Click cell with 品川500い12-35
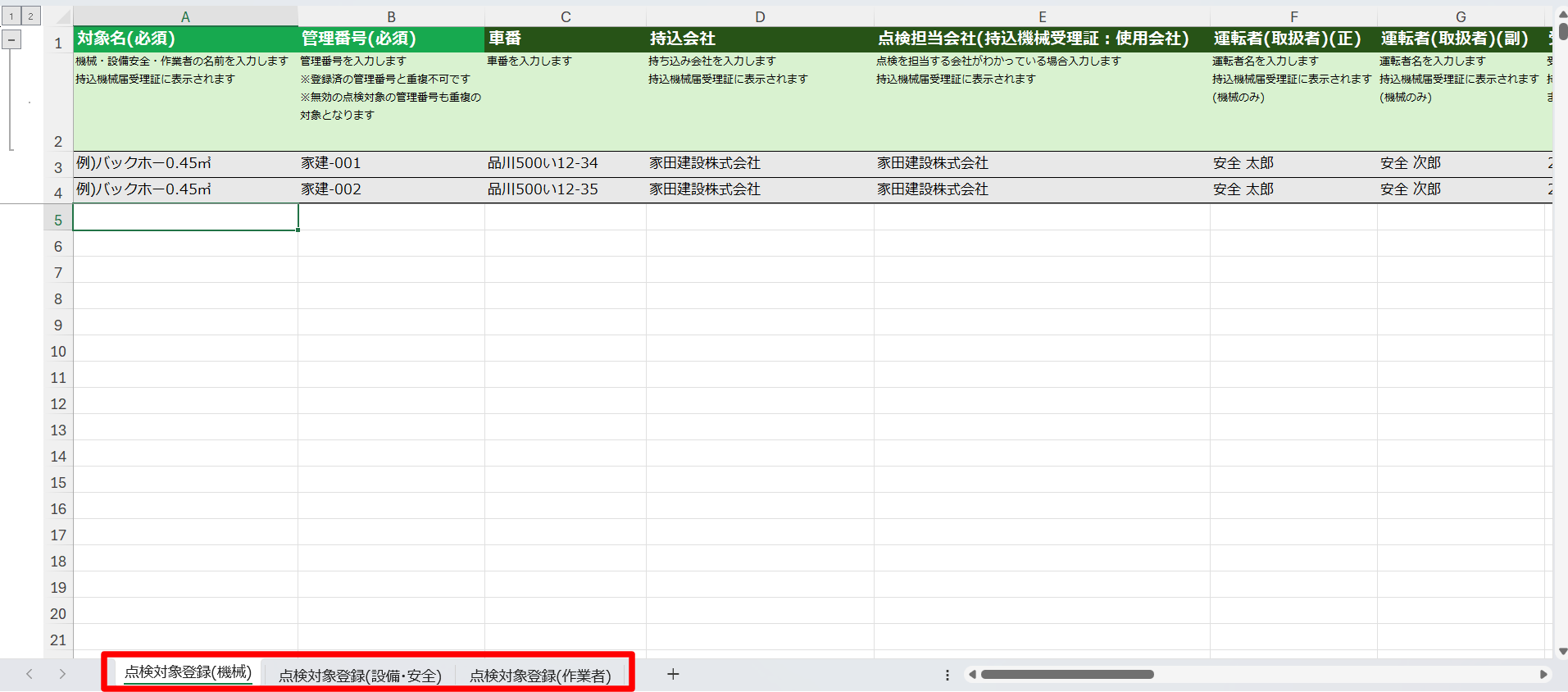Image resolution: width=1568 pixels, height=692 pixels. pos(543,189)
